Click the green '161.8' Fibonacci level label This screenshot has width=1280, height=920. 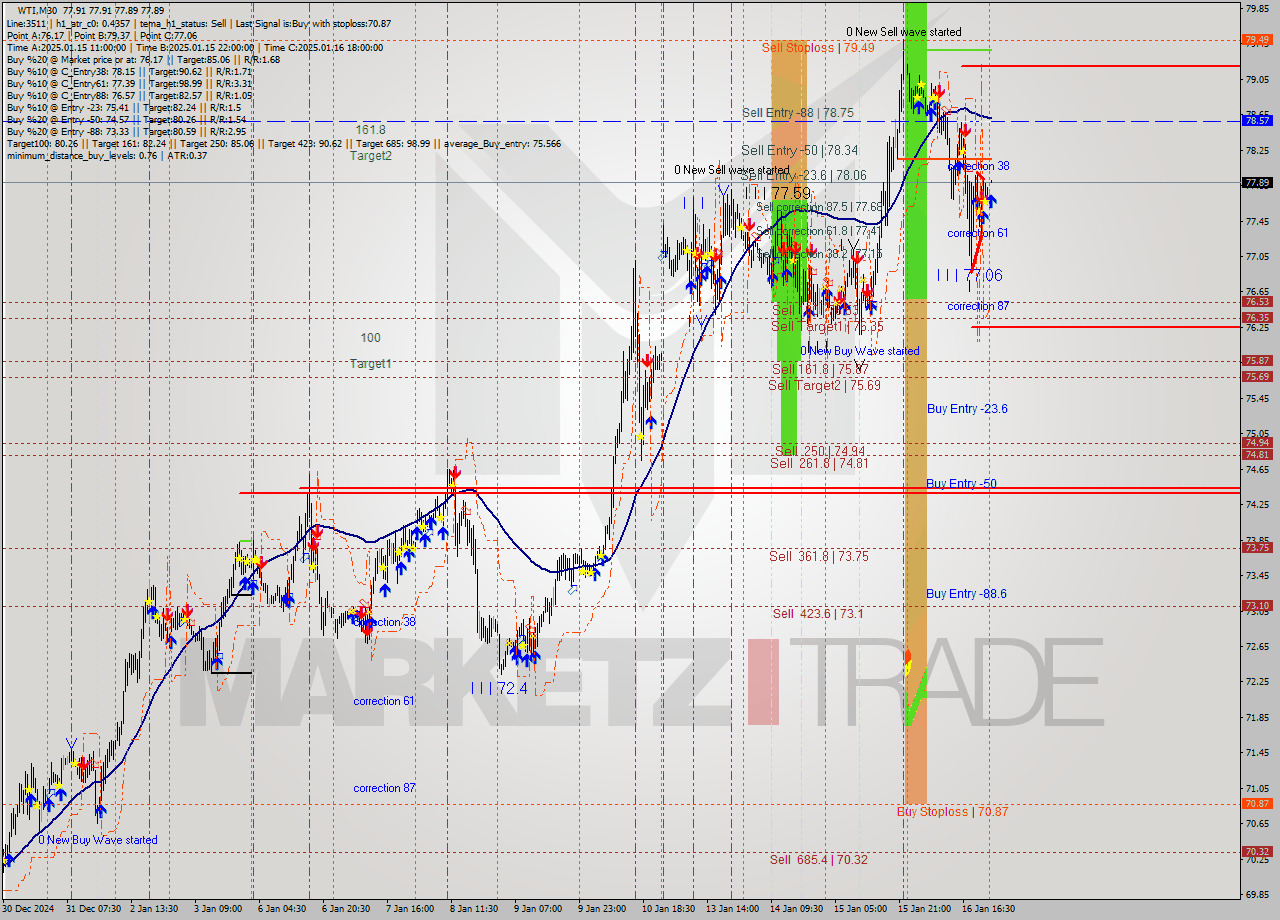point(370,130)
